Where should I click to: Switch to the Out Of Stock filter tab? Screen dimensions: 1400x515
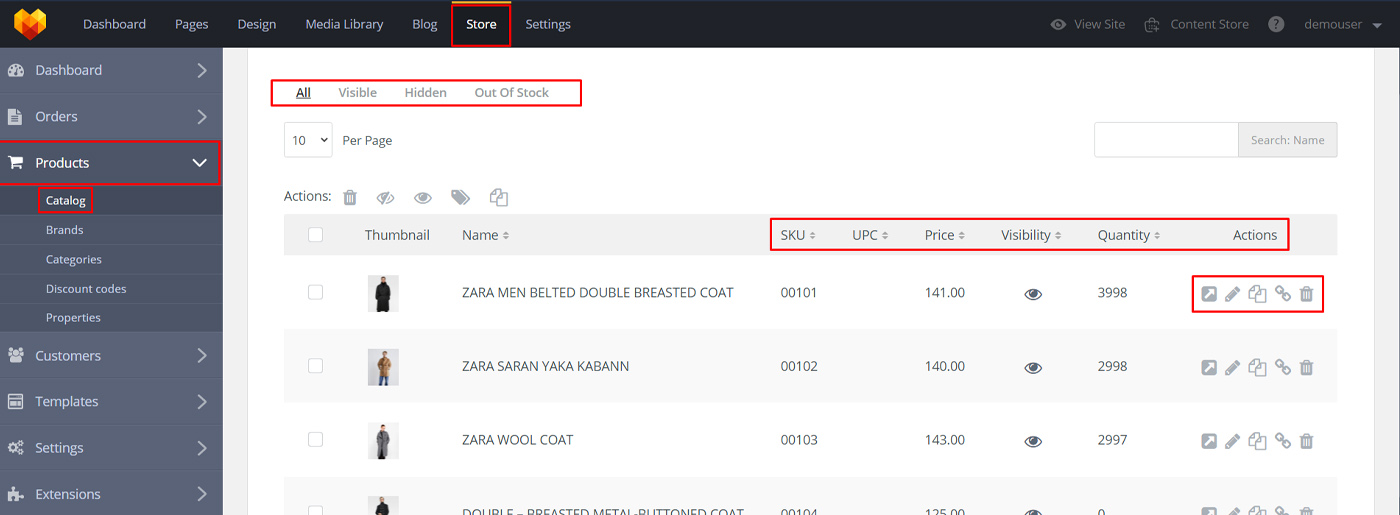511,93
